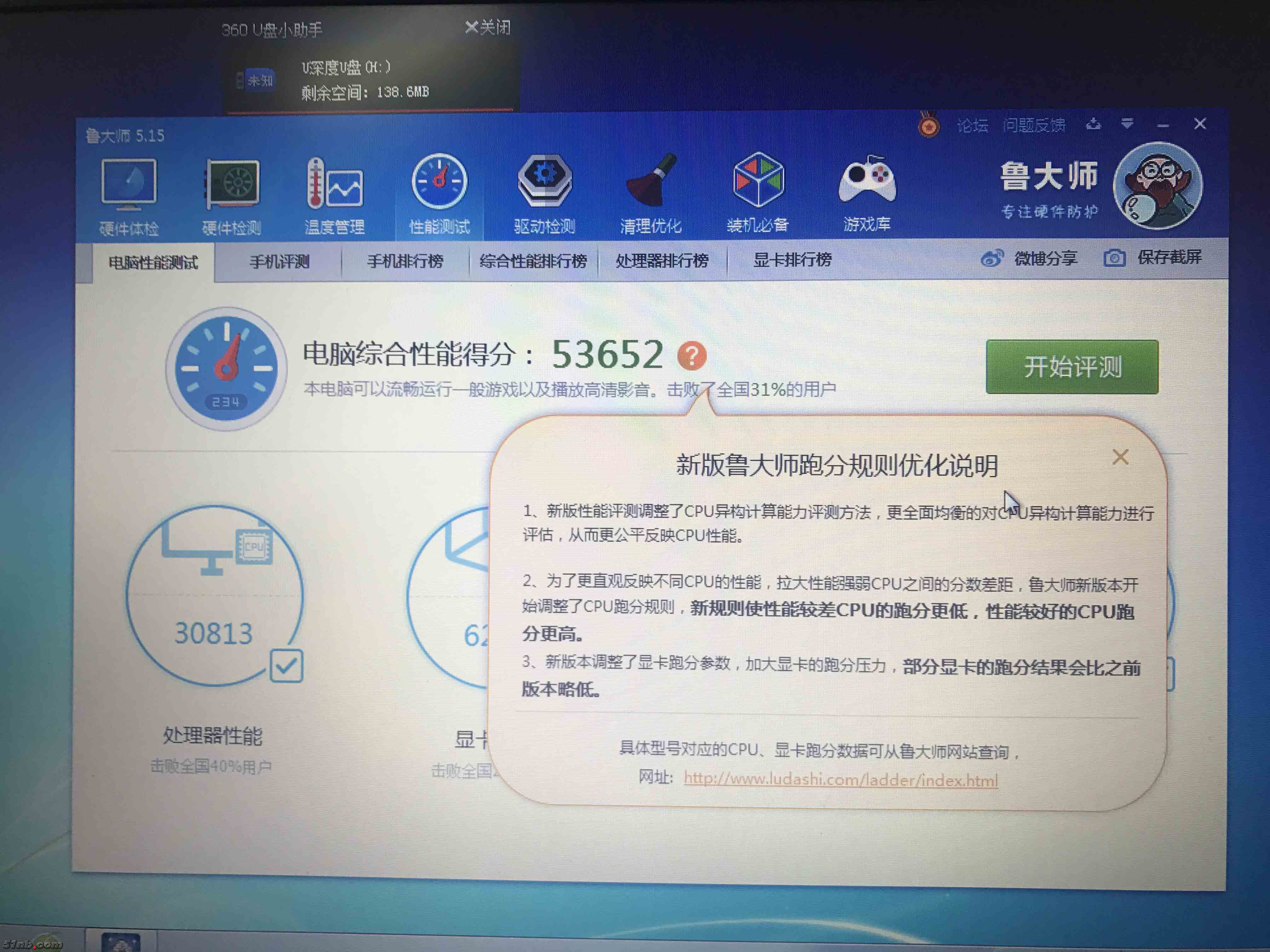Viewport: 1270px width, 952px height.
Task: Click the 未知 USB drive icon in 360 popup
Action: pos(255,80)
